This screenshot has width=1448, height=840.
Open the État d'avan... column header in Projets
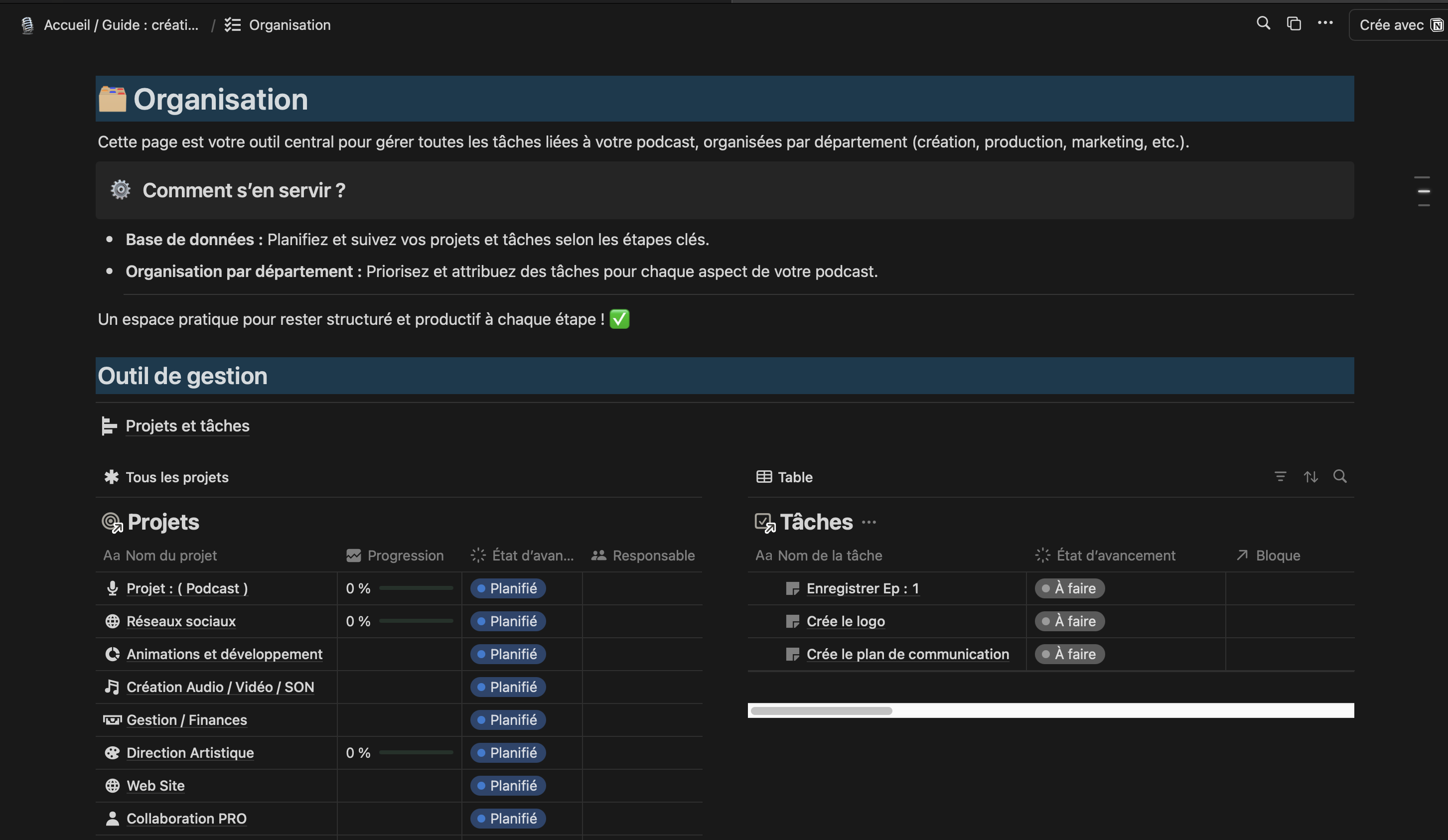coord(522,556)
